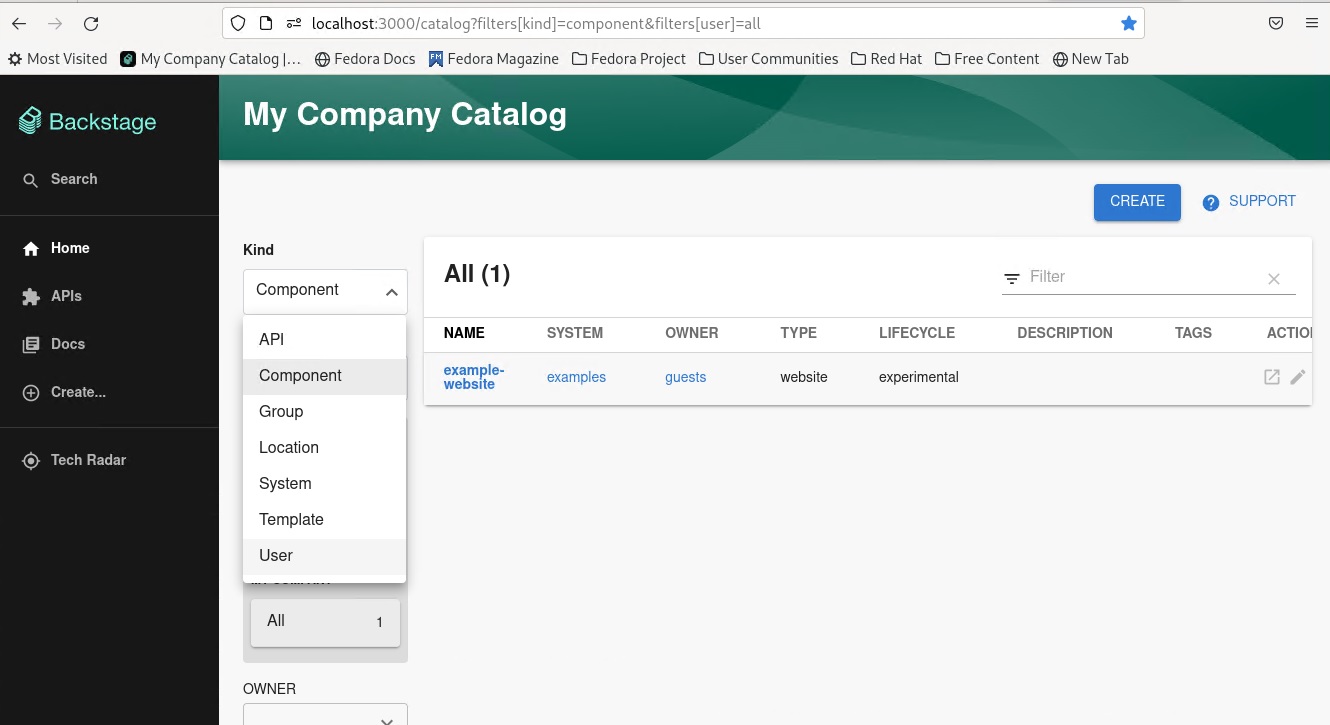Select API from the Kind list
1330x725 pixels.
pos(272,339)
